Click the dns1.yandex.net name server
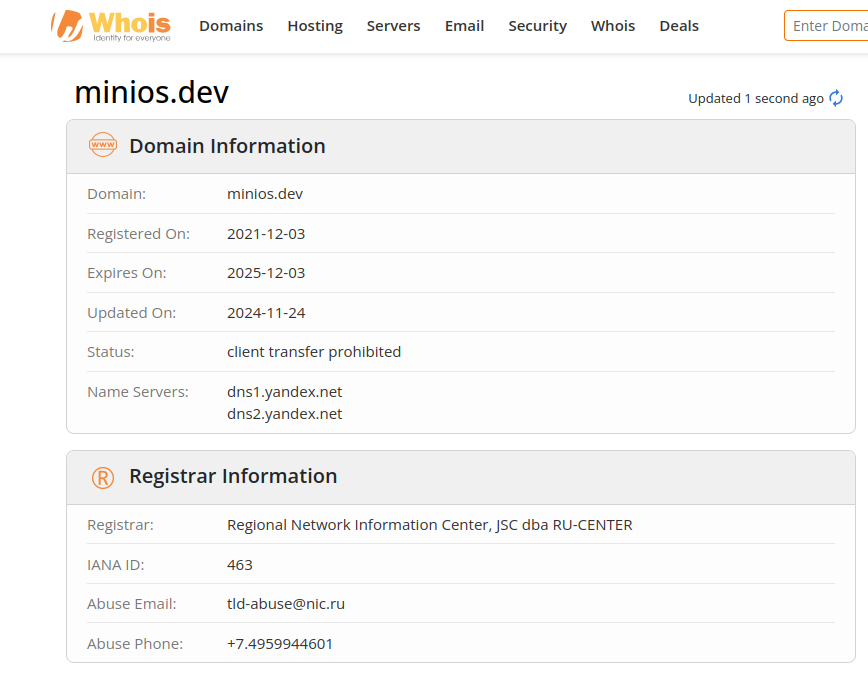This screenshot has height=674, width=868. tap(284, 391)
